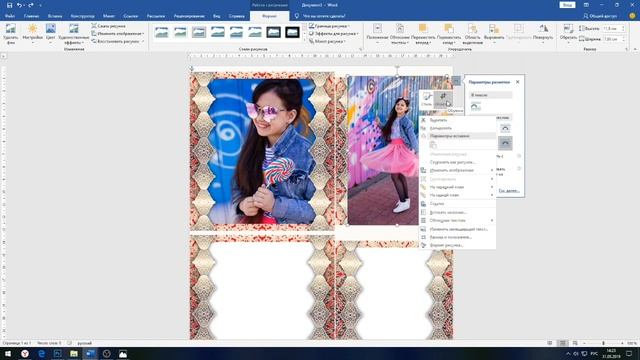Click Remove Background (Удалить фон) icon
This screenshot has width=640, height=360.
tap(11, 34)
